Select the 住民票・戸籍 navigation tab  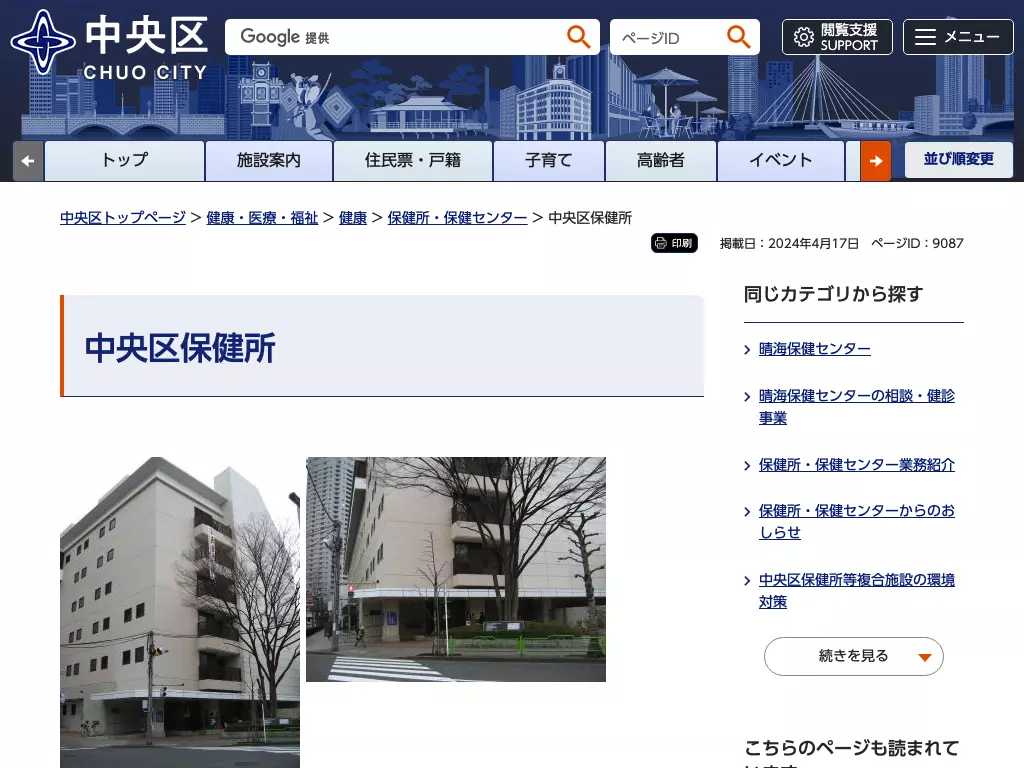pyautogui.click(x=413, y=161)
